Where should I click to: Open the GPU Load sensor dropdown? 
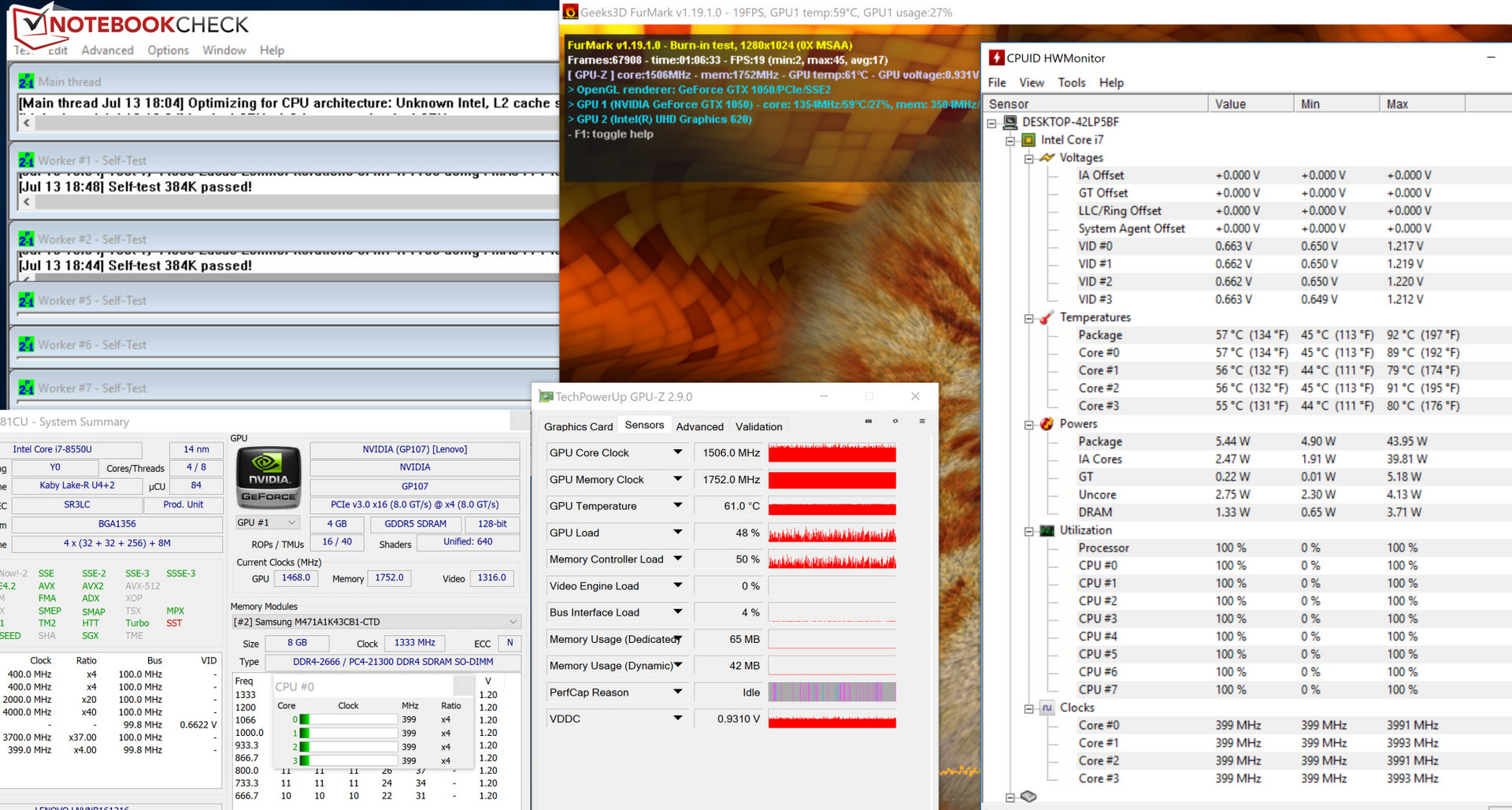pyautogui.click(x=677, y=533)
